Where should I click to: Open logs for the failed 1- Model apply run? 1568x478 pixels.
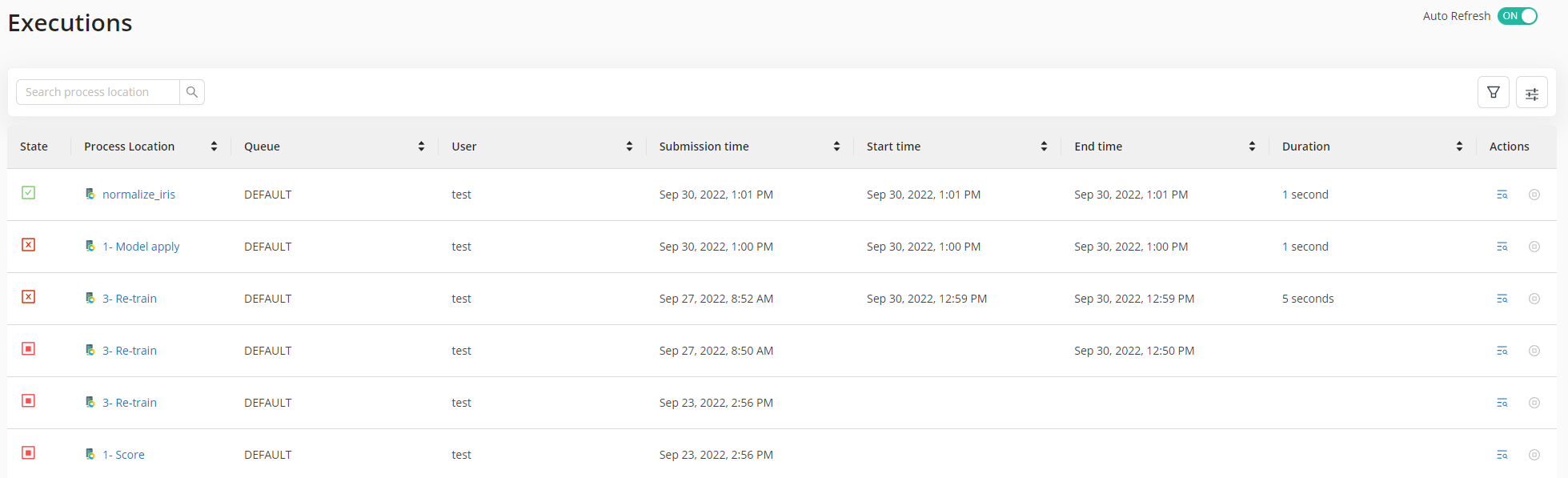[1502, 246]
